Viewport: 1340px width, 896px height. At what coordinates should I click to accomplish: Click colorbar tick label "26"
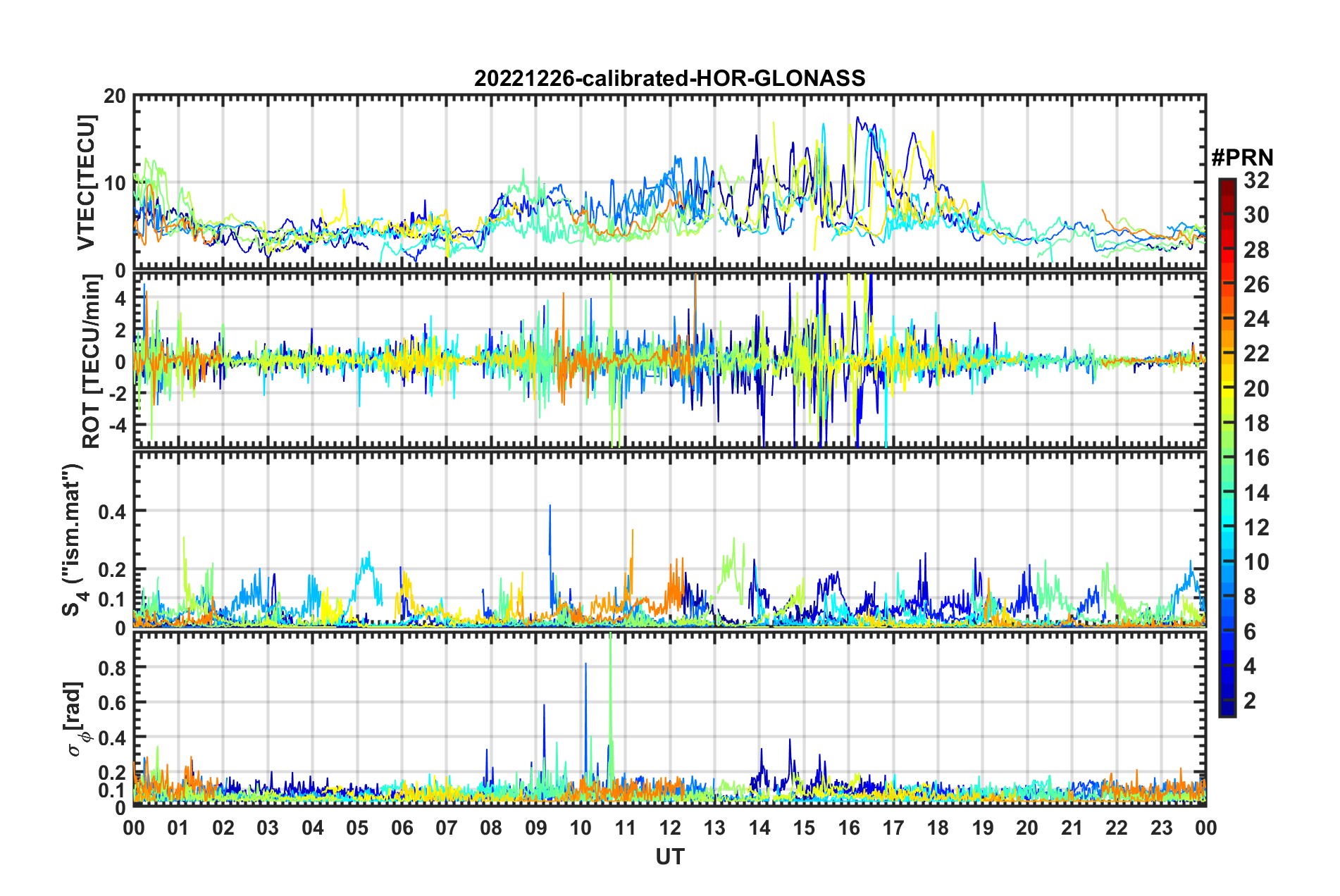click(x=1257, y=285)
